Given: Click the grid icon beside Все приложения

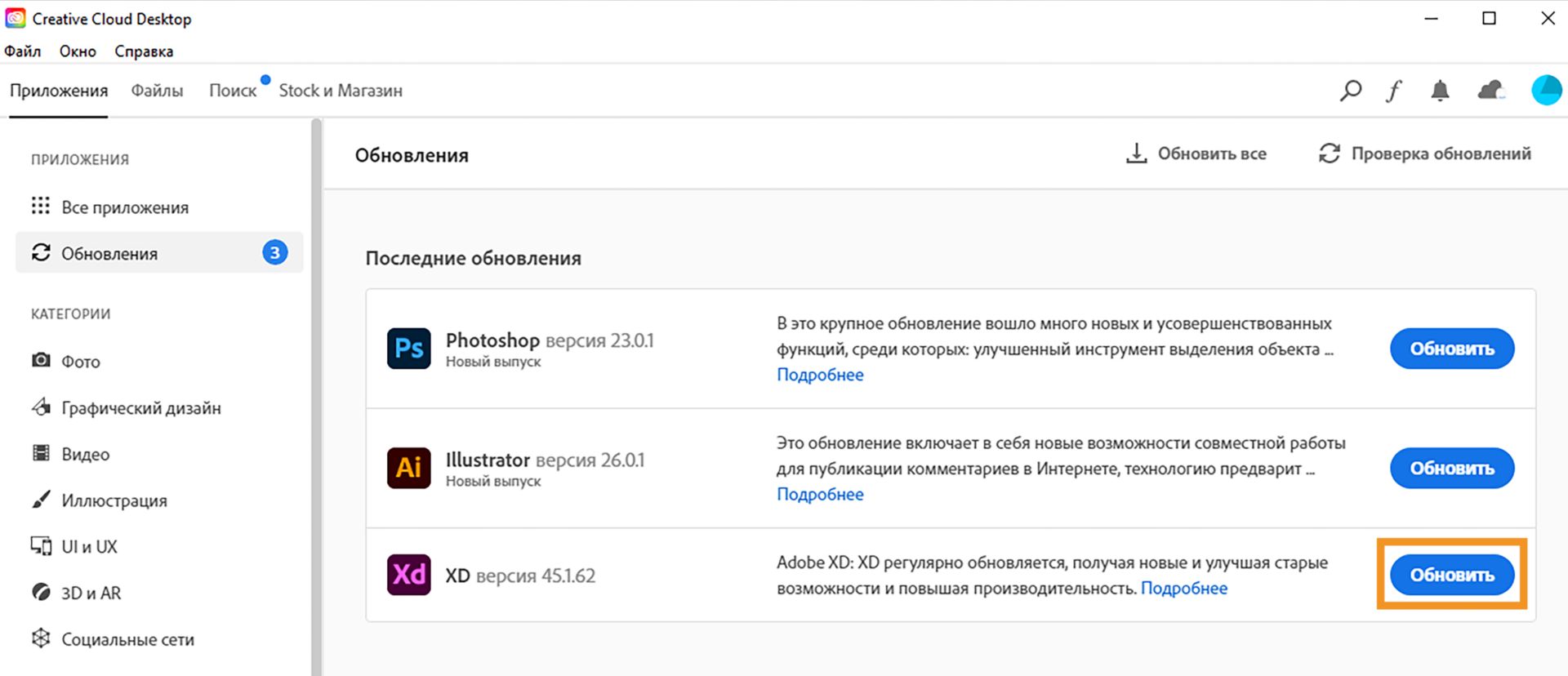Looking at the screenshot, I should click(x=41, y=206).
